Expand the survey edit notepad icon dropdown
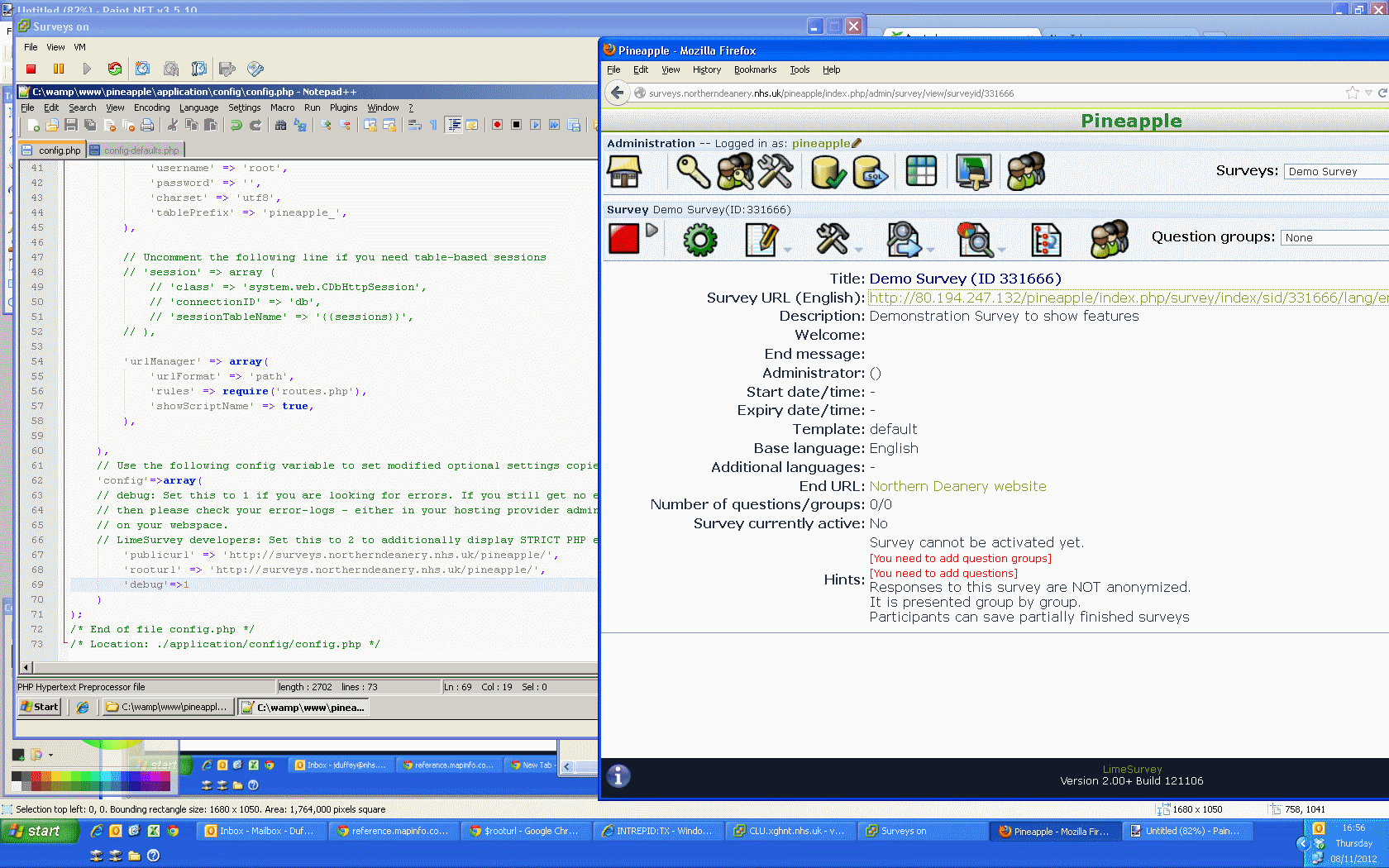 787,249
